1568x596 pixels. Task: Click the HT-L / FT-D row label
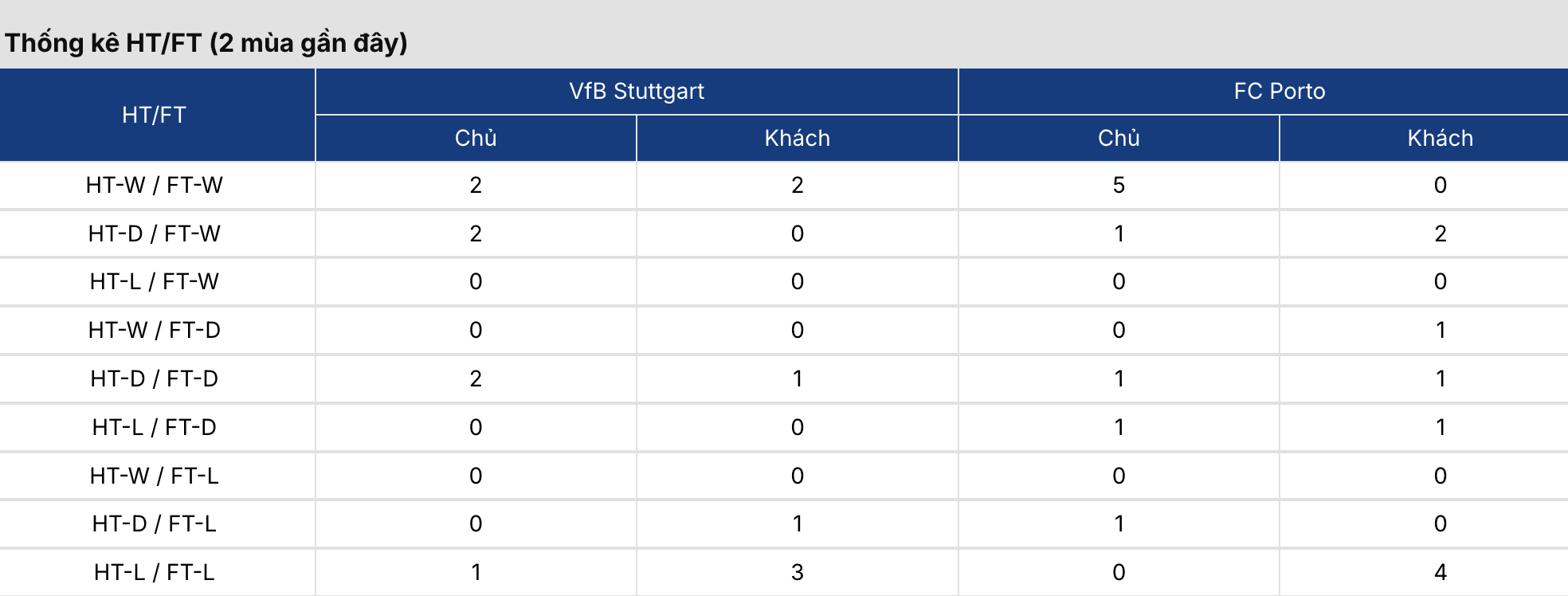pyautogui.click(x=154, y=427)
